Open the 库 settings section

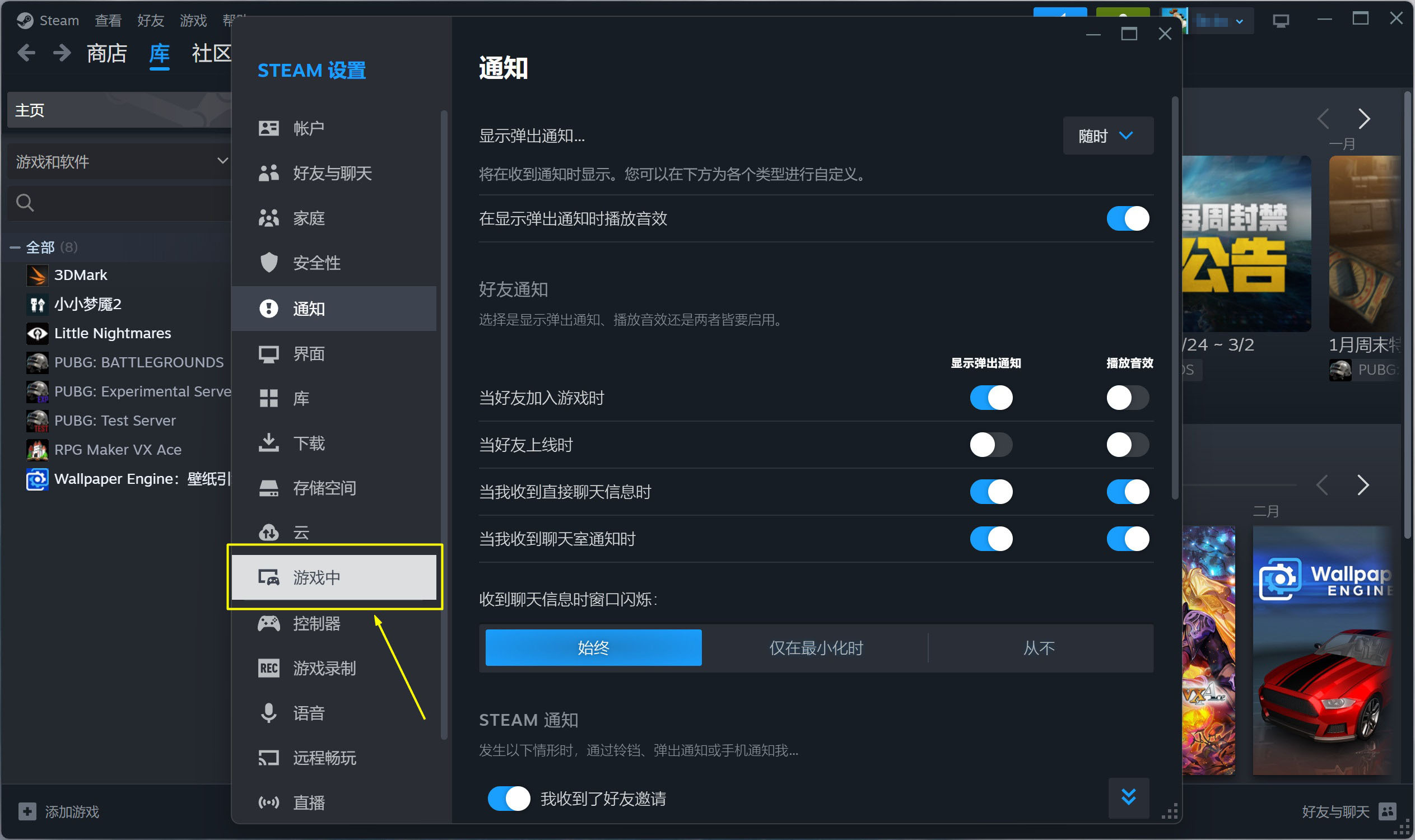click(x=334, y=399)
